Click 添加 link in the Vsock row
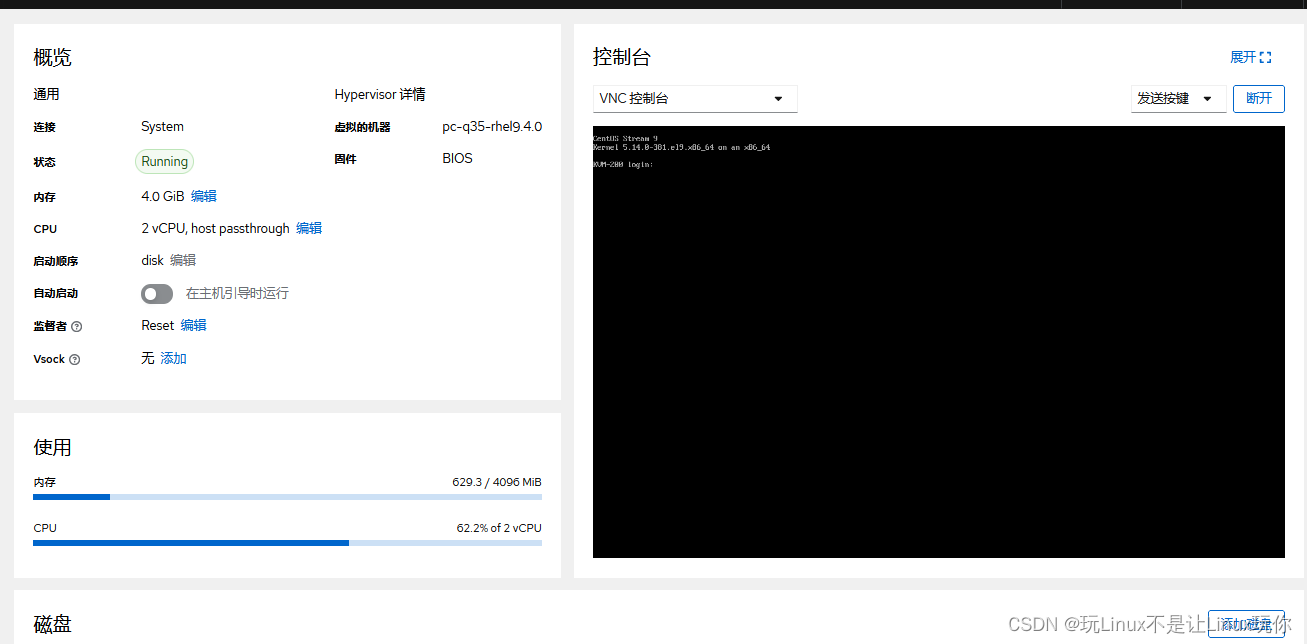1307x644 pixels. [174, 358]
